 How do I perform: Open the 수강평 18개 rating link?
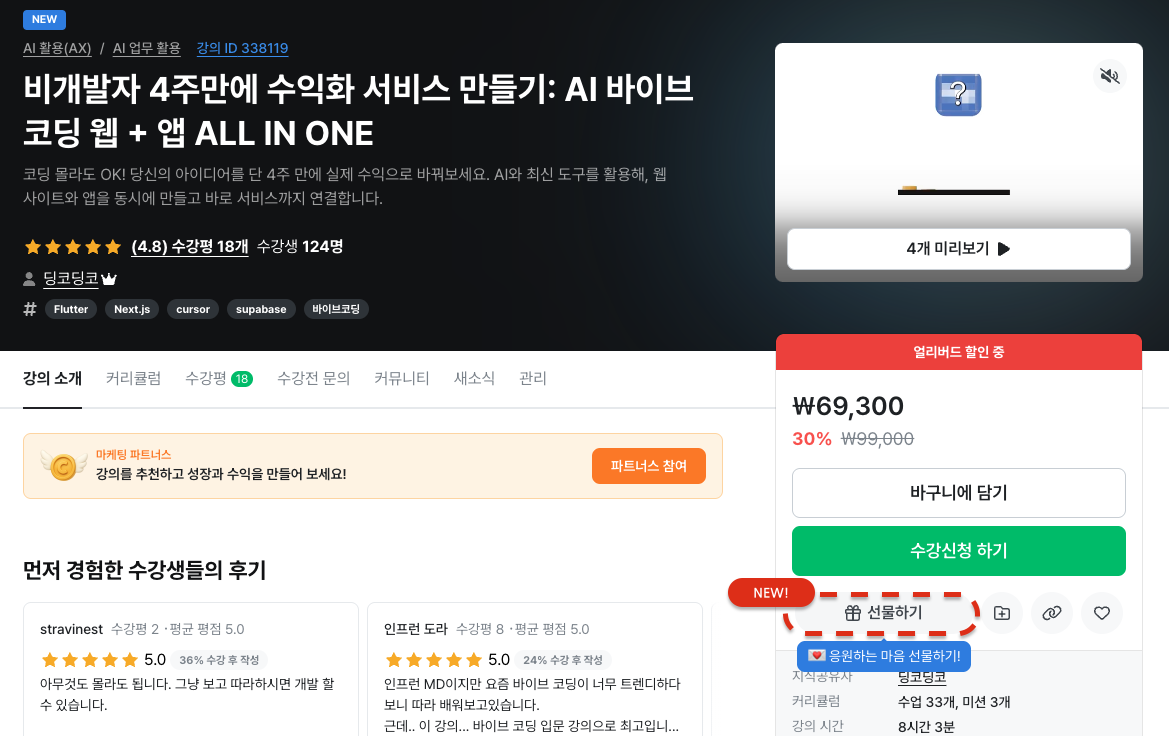tap(189, 247)
